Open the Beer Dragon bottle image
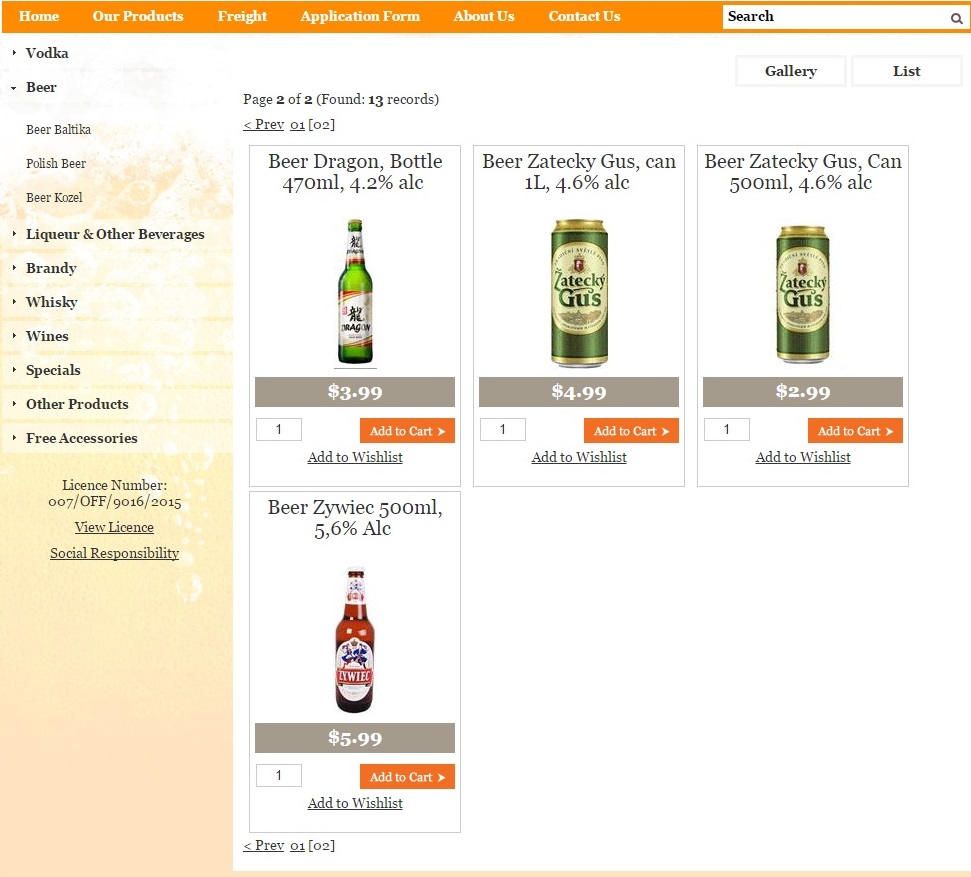Image resolution: width=971 pixels, height=877 pixels. coord(355,292)
